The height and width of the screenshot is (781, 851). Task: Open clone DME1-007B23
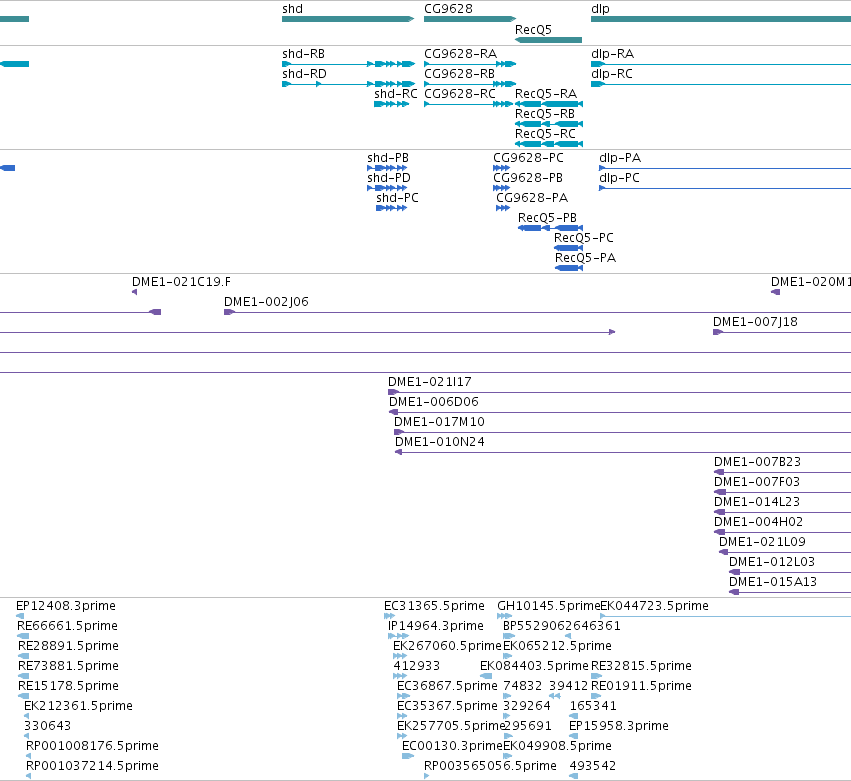pyautogui.click(x=783, y=472)
